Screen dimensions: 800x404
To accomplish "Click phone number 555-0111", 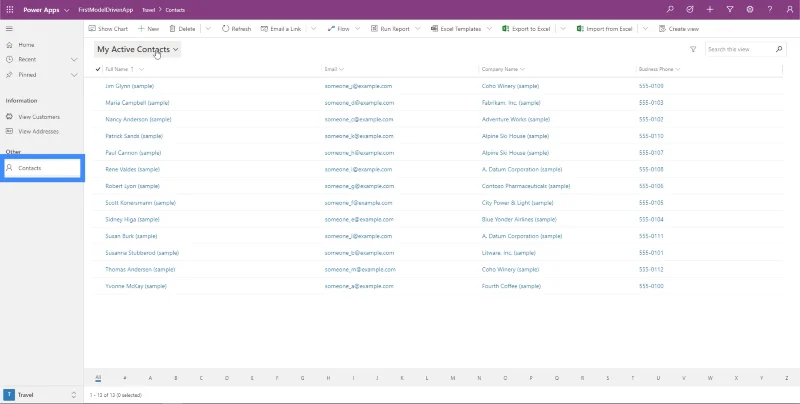I will pyautogui.click(x=651, y=236).
